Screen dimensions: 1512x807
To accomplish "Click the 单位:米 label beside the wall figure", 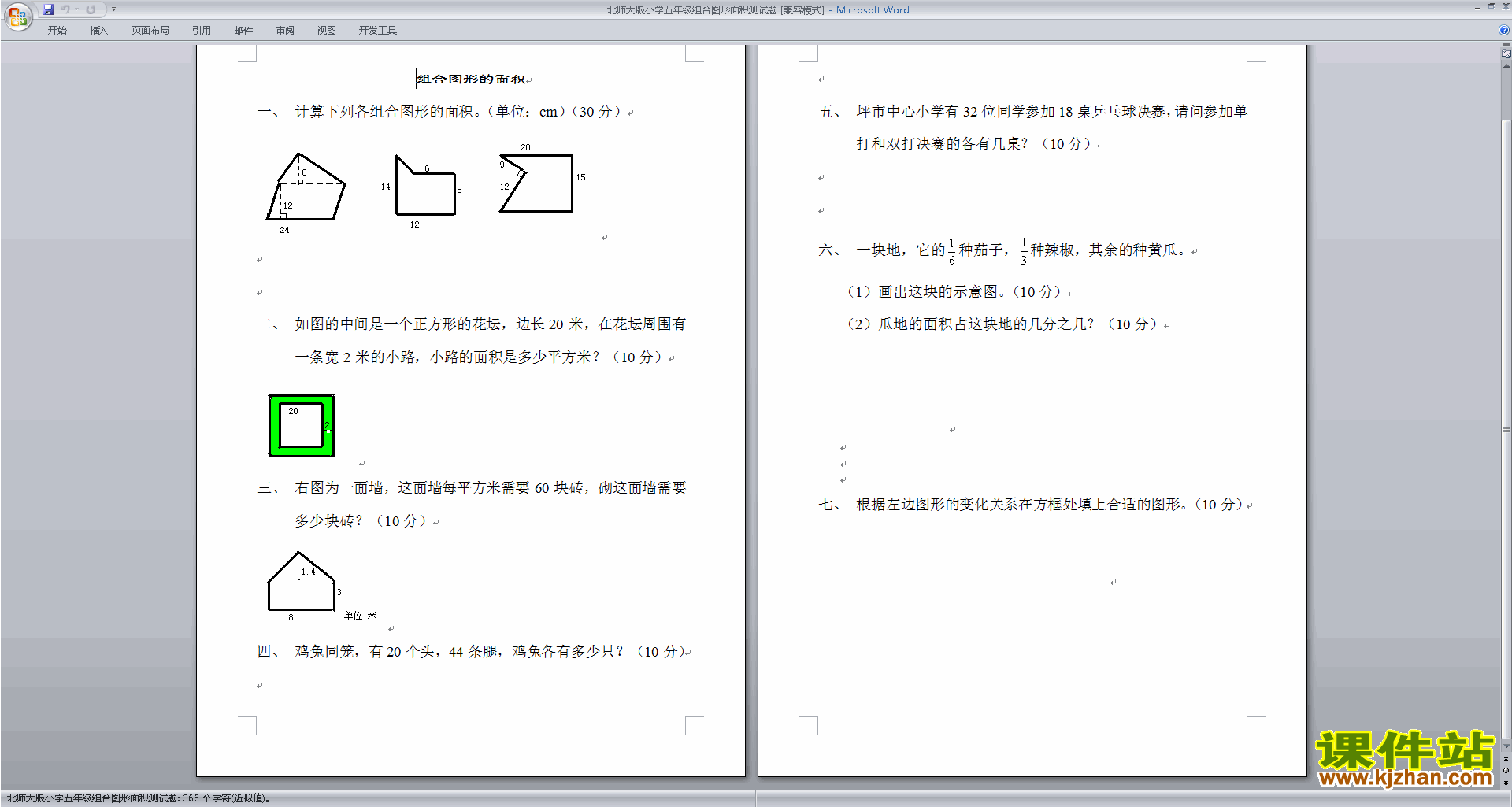I will pos(361,616).
